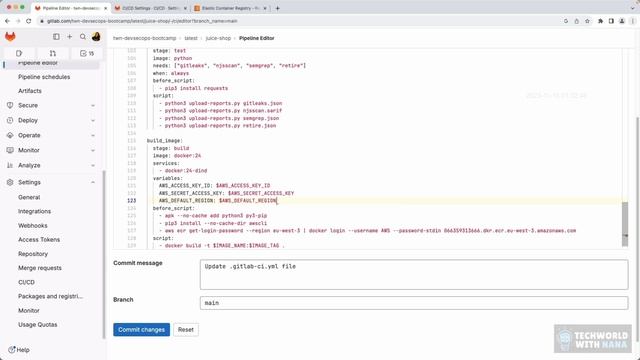
Task: Open the browser profile icon
Action: [622, 21]
